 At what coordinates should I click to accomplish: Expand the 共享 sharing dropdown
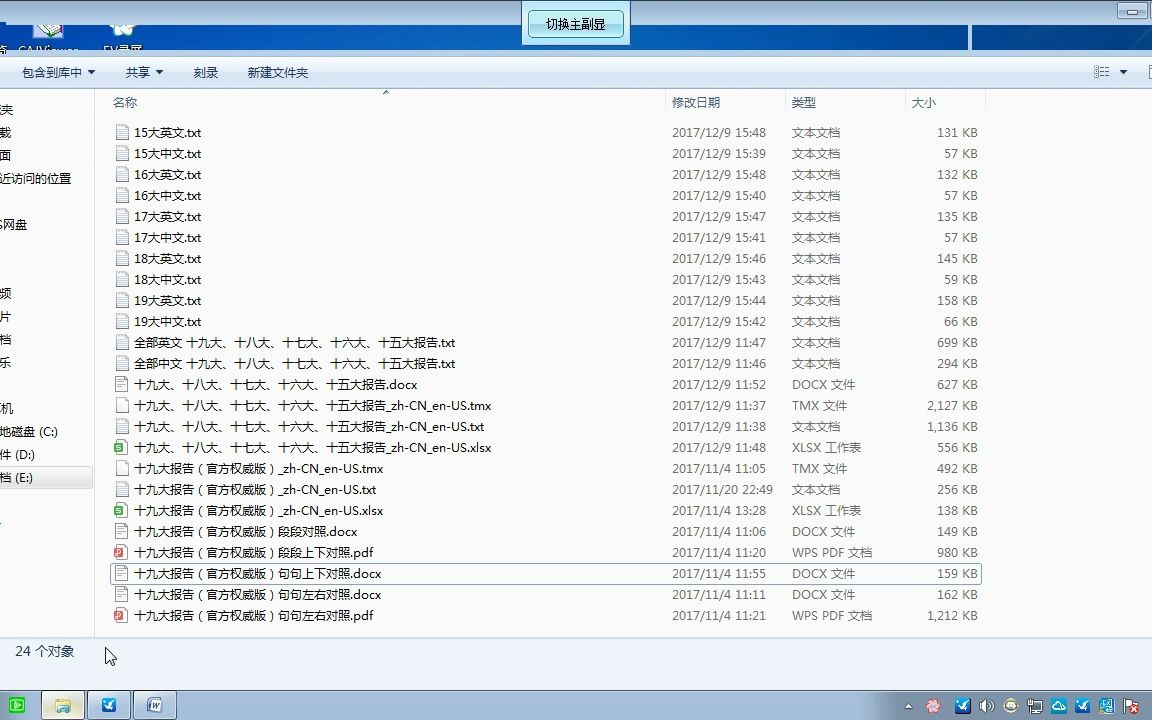(x=144, y=72)
